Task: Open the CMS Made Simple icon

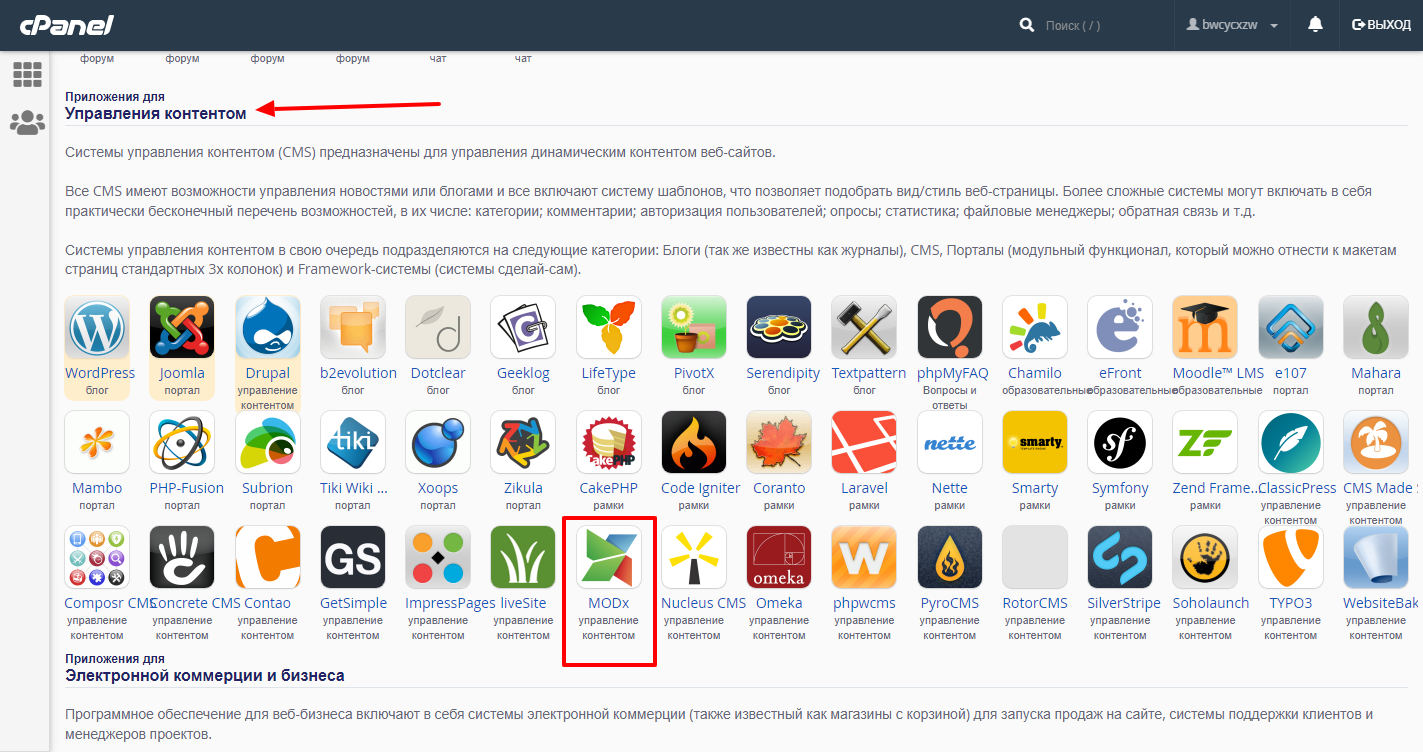Action: [x=1376, y=443]
